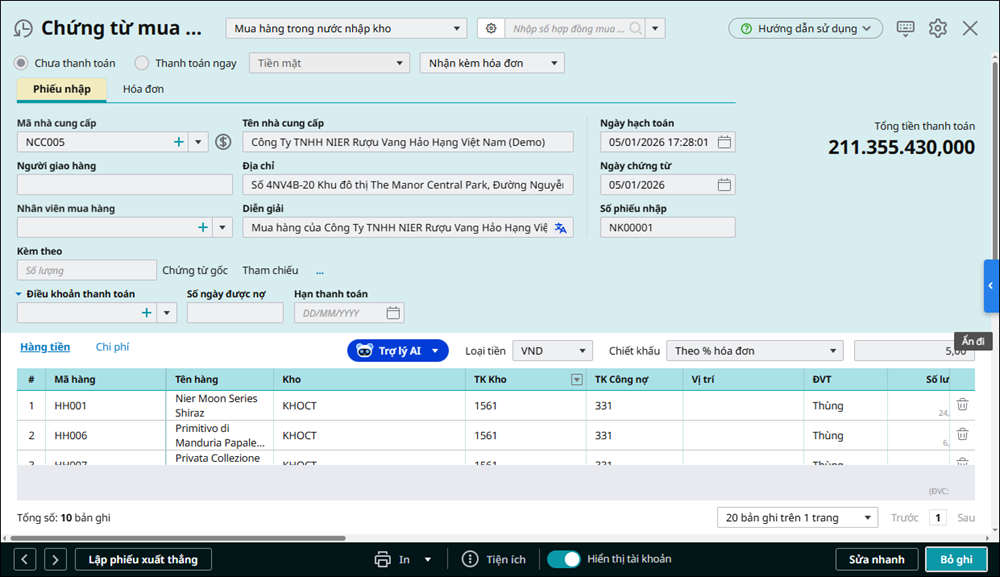1000x577 pixels.
Task: Switch to the Hóa đơn tab
Action: point(143,89)
